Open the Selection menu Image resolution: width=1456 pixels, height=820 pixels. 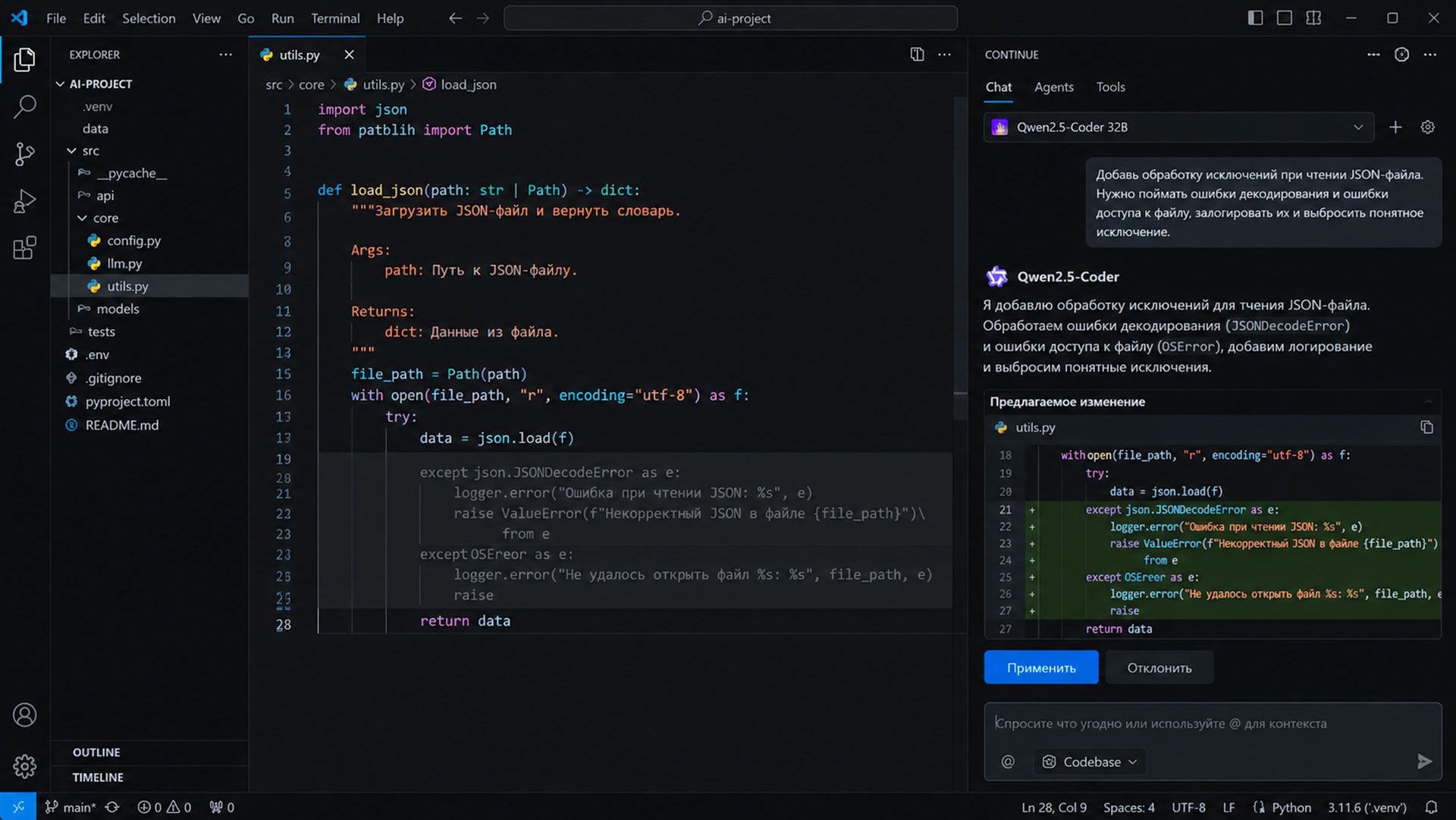point(149,18)
